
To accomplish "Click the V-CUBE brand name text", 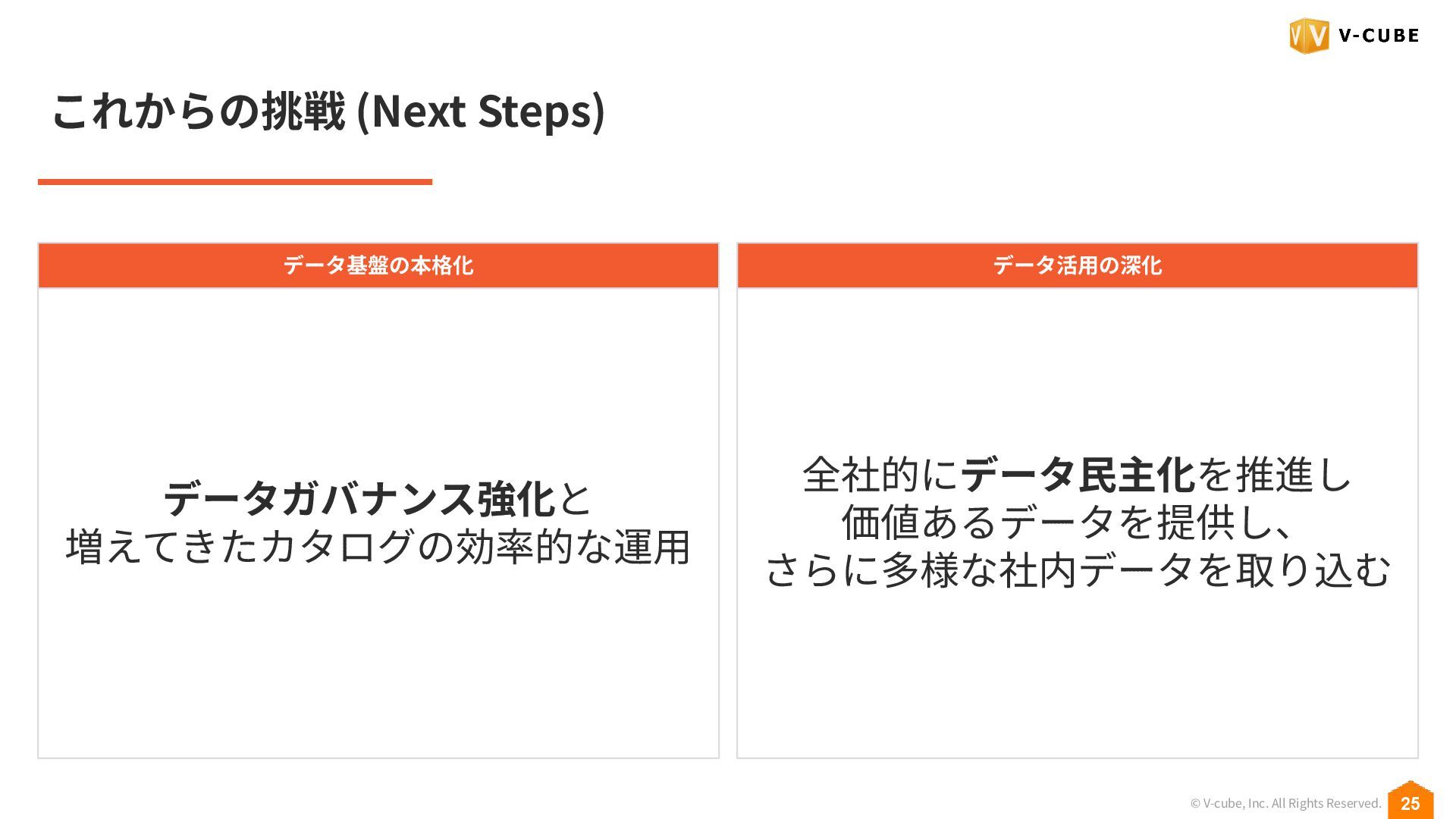I will (x=1379, y=36).
